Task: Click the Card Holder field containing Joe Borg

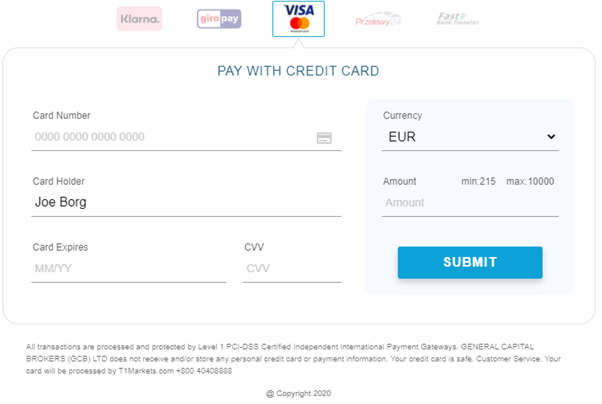Action: tap(186, 202)
